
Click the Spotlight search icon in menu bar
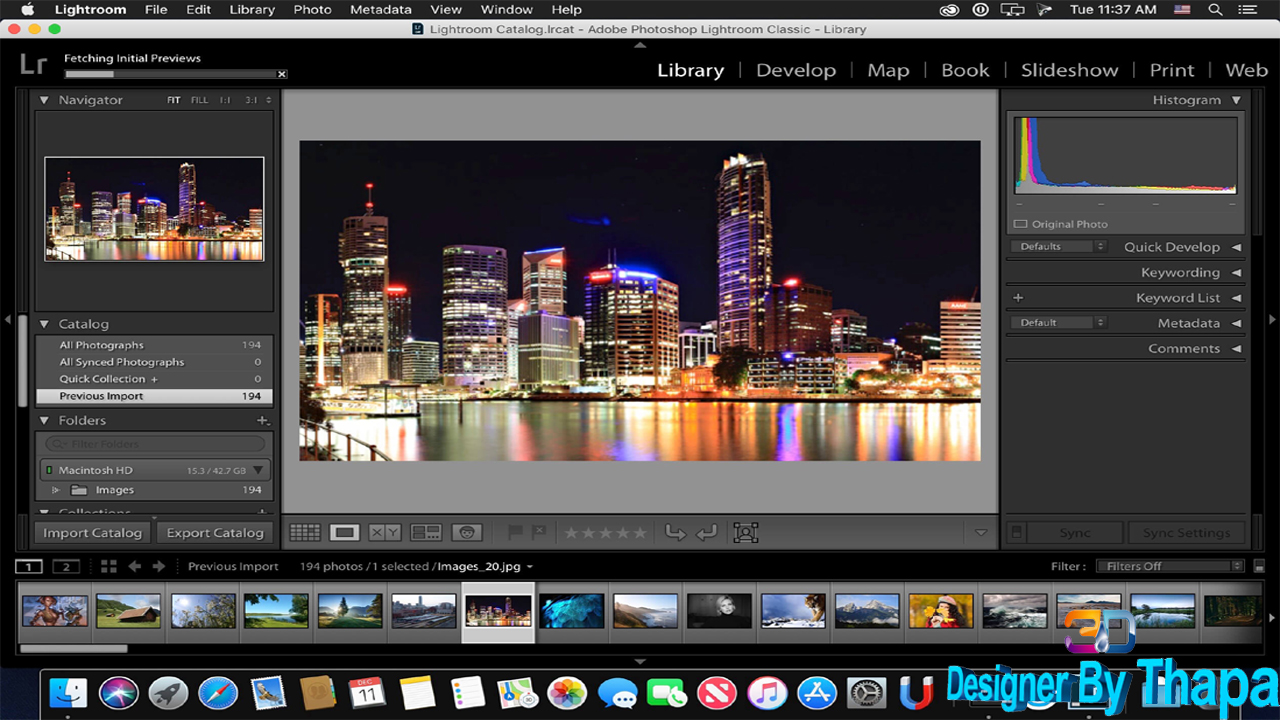click(x=1215, y=10)
